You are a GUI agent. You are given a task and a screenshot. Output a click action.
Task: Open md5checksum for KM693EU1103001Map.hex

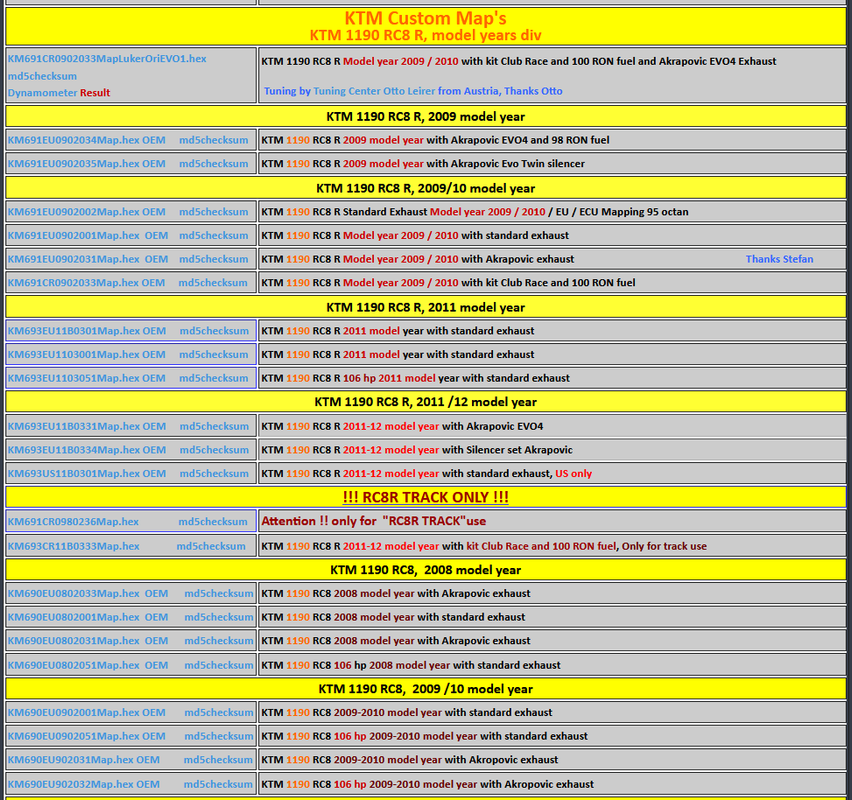[214, 354]
